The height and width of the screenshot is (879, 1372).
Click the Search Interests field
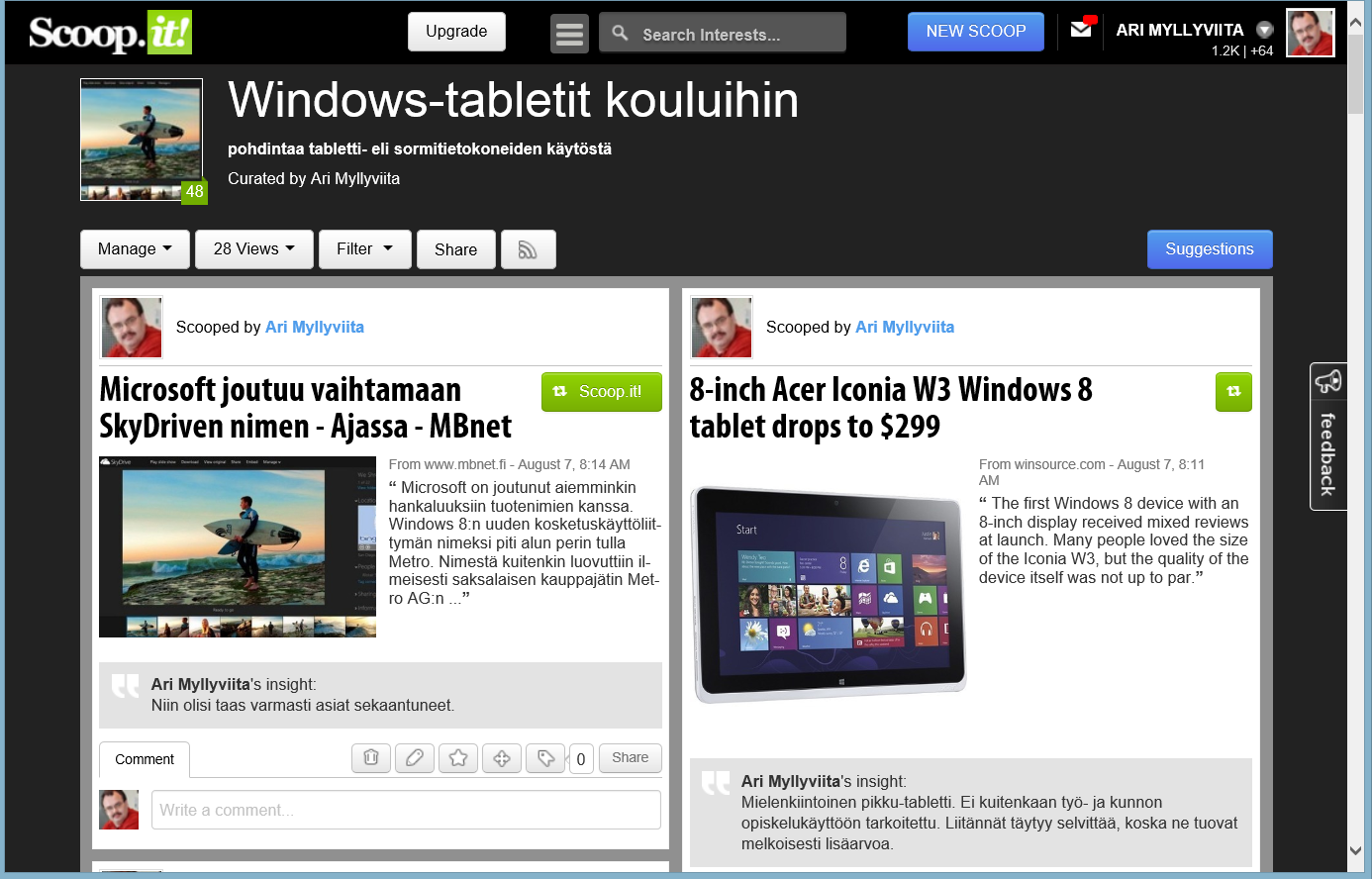[723, 33]
